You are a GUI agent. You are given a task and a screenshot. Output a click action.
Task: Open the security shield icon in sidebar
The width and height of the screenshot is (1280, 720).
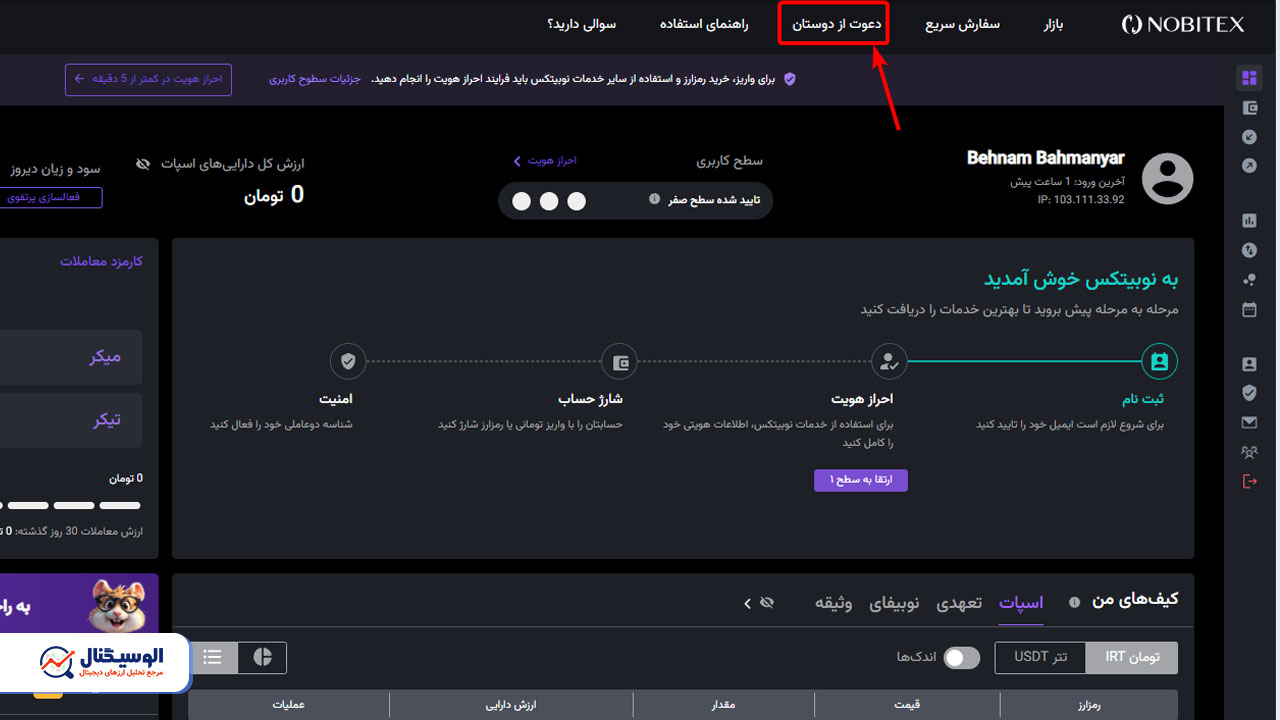1249,393
